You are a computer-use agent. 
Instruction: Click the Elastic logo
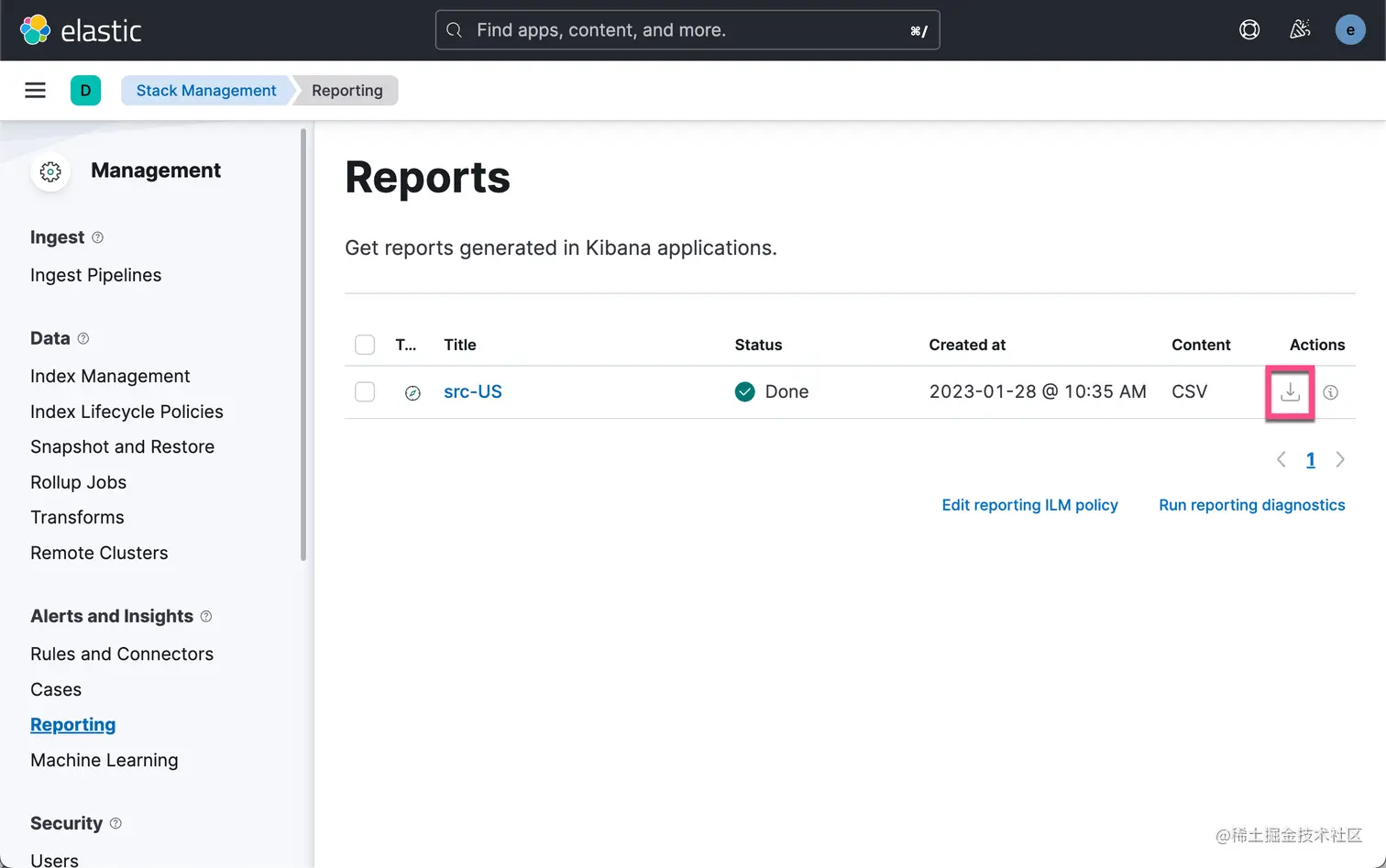81,30
